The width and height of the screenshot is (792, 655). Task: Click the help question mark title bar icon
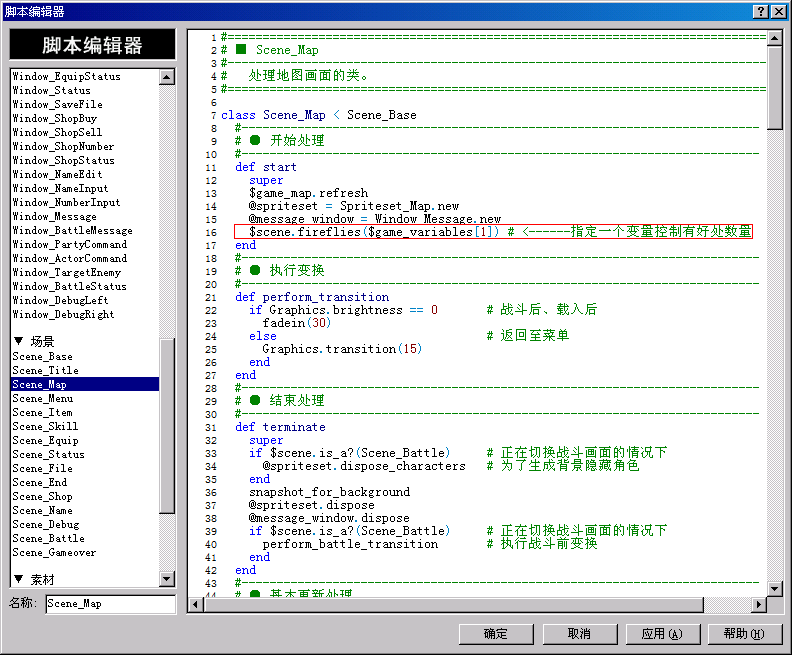tap(761, 11)
